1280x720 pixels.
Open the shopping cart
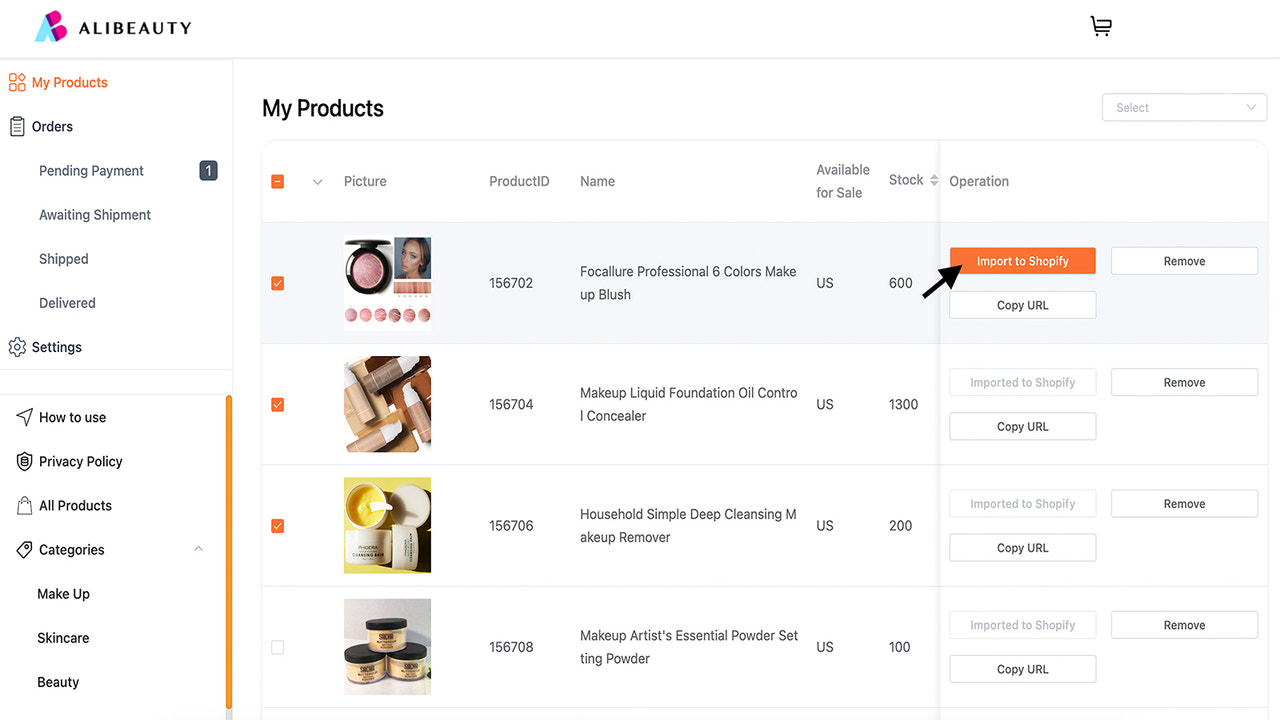tap(1100, 26)
